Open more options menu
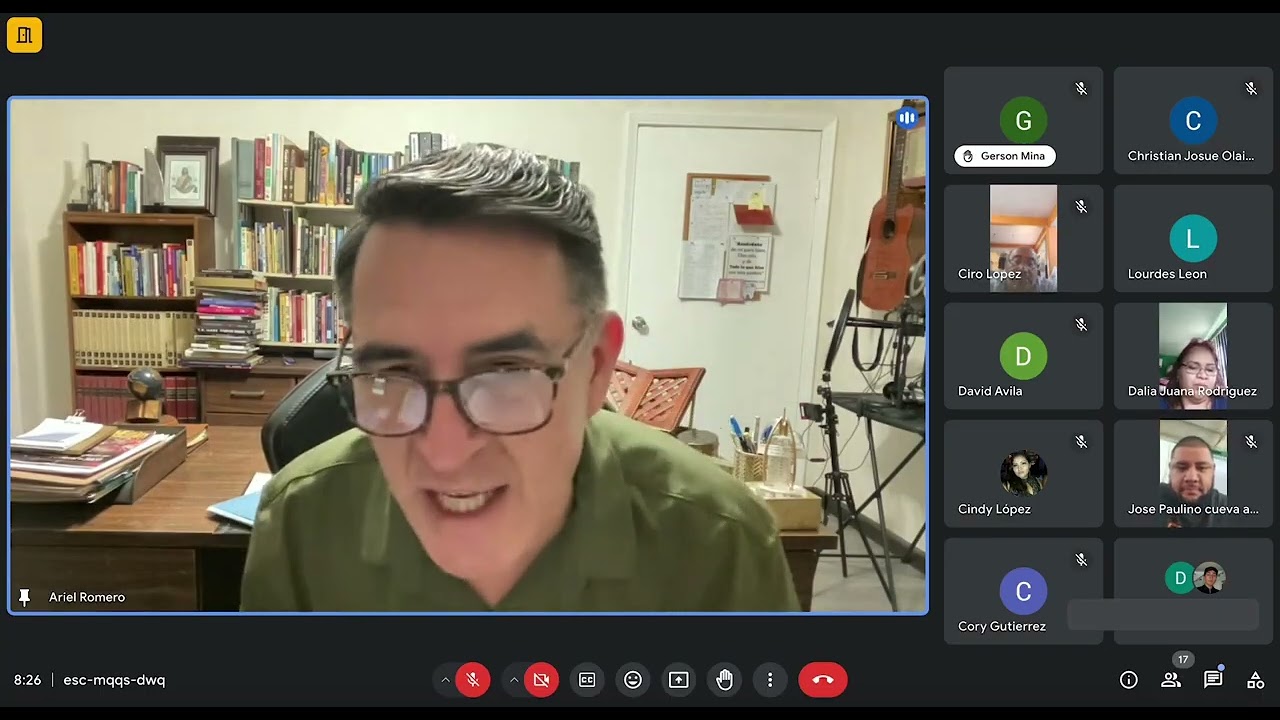Image resolution: width=1280 pixels, height=720 pixels. 770,680
